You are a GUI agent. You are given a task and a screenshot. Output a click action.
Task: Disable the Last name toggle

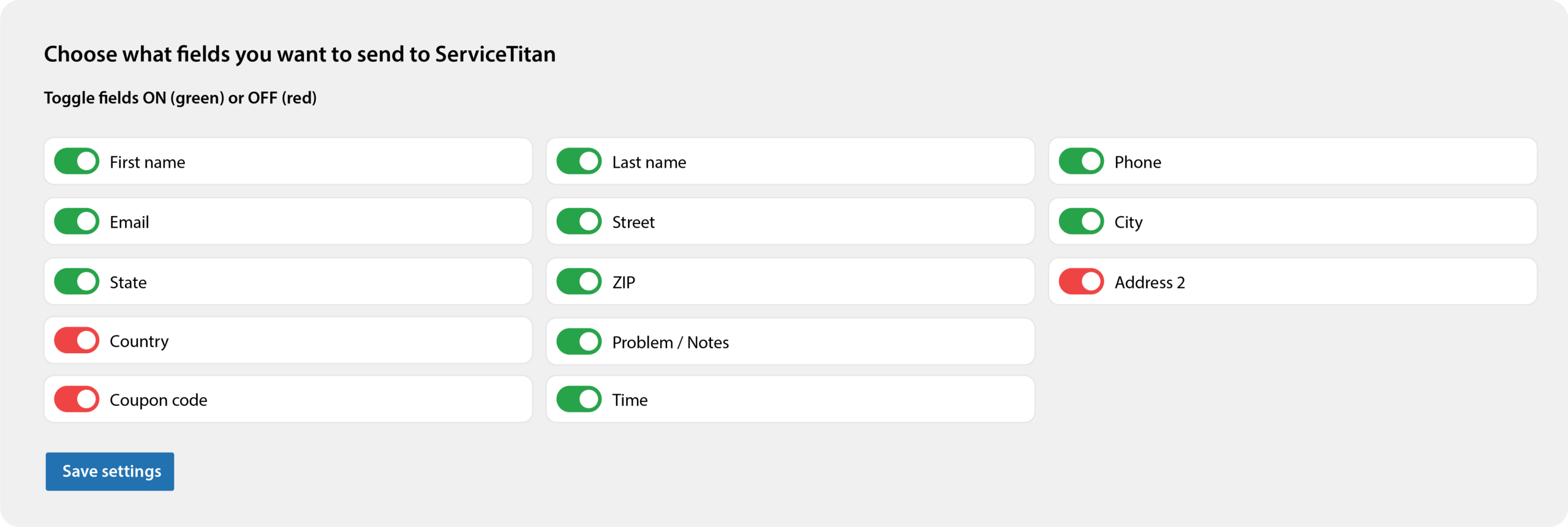(579, 162)
